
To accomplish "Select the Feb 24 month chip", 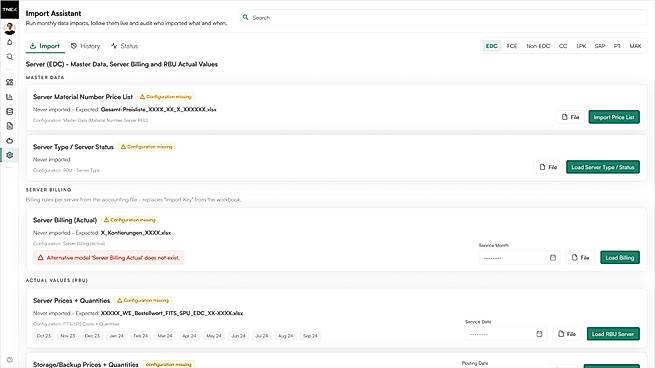I will 141,336.
